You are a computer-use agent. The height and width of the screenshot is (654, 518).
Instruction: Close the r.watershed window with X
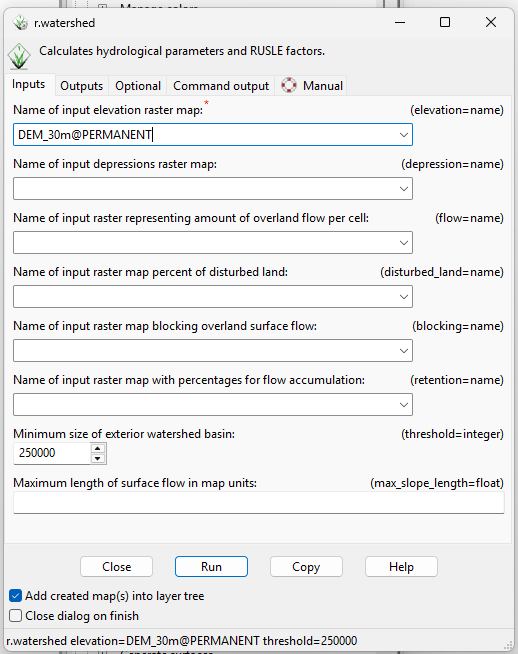point(491,22)
